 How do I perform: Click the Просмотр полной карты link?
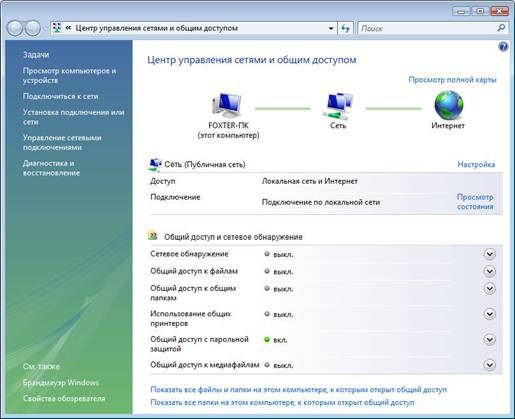452,80
